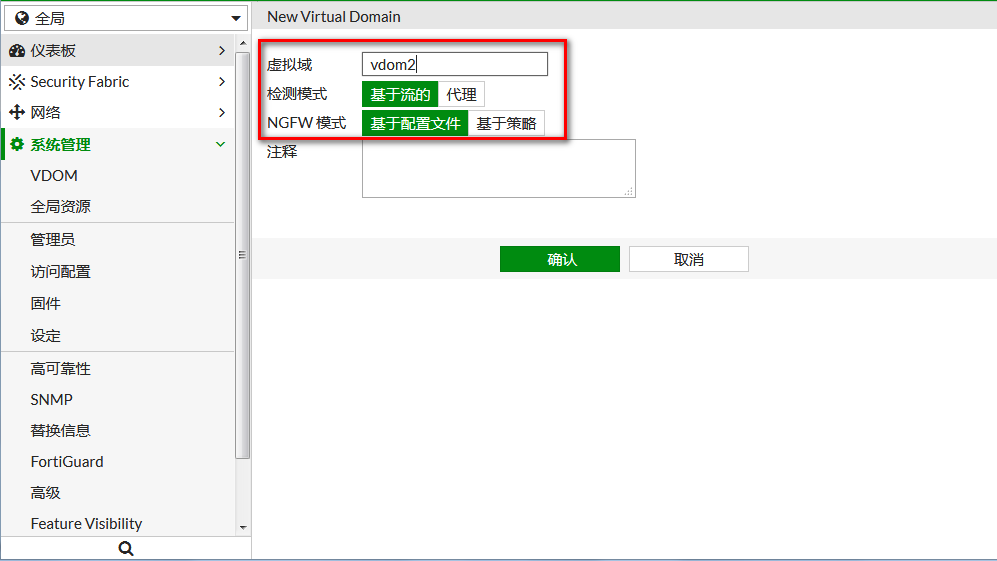Open the VDOM menu item
The image size is (997, 561).
[54, 176]
